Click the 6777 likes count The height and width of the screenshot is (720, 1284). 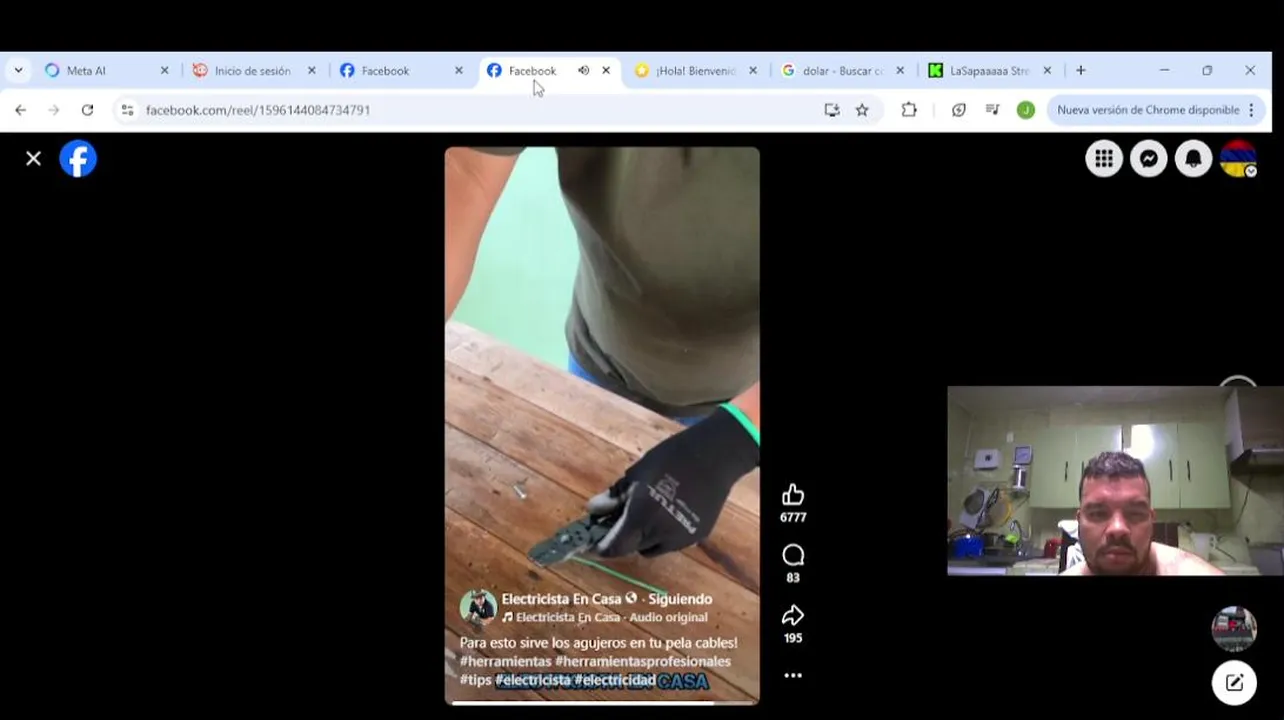tap(793, 518)
